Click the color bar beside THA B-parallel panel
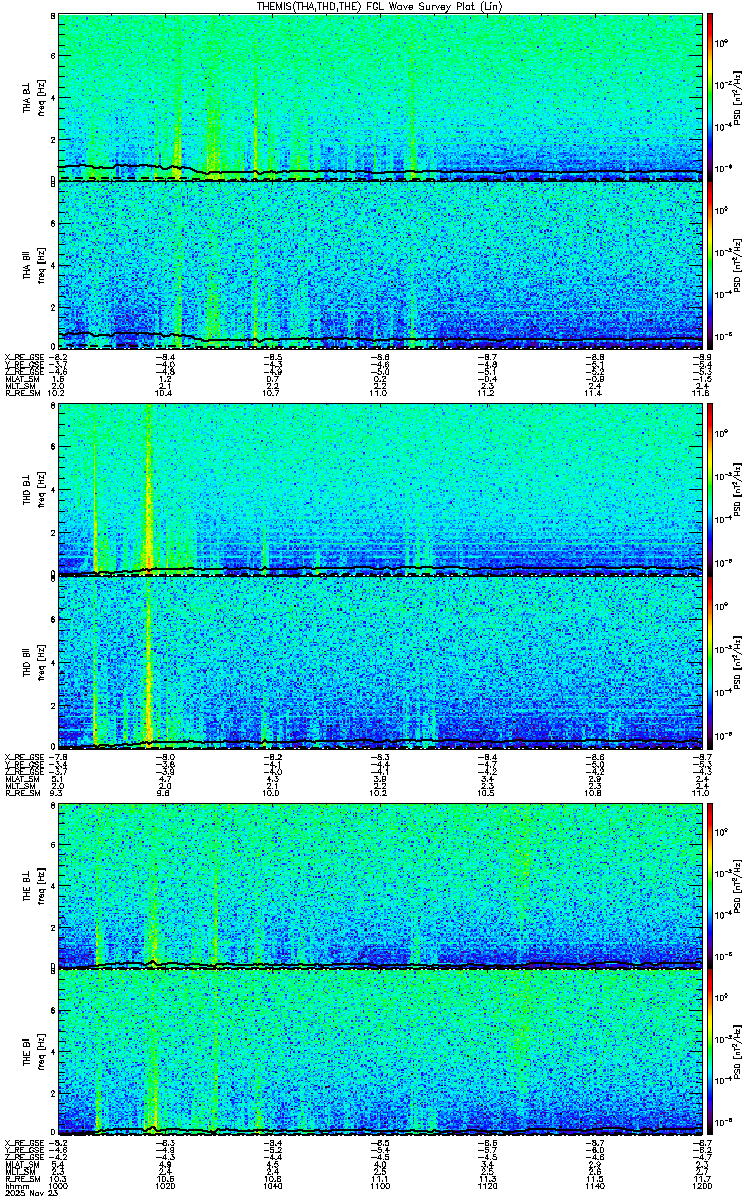Screen dimensions: 750x1200 tap(710, 265)
